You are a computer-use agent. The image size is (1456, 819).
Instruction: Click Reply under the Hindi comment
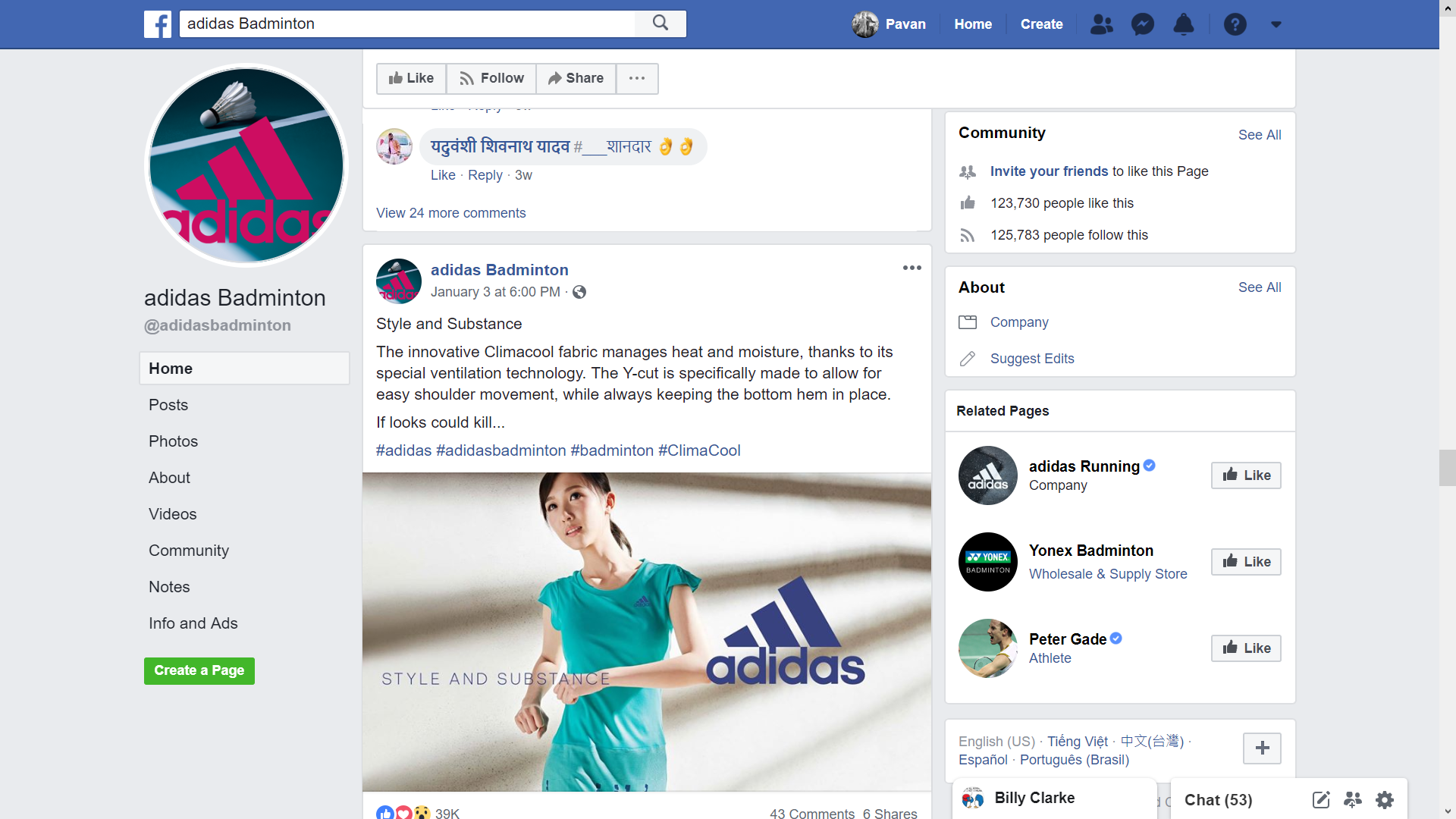[485, 175]
